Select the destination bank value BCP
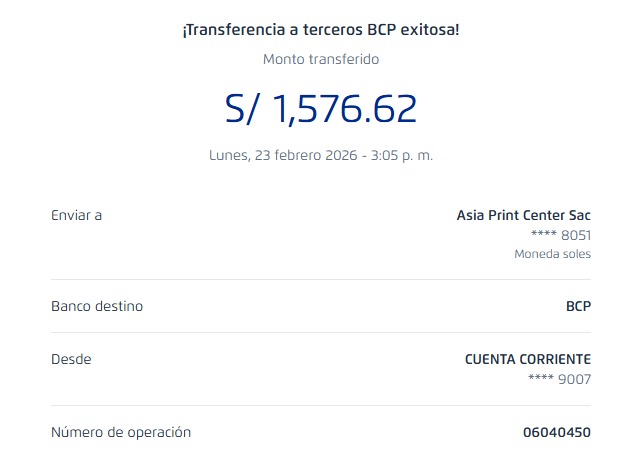621x453 pixels. [578, 306]
